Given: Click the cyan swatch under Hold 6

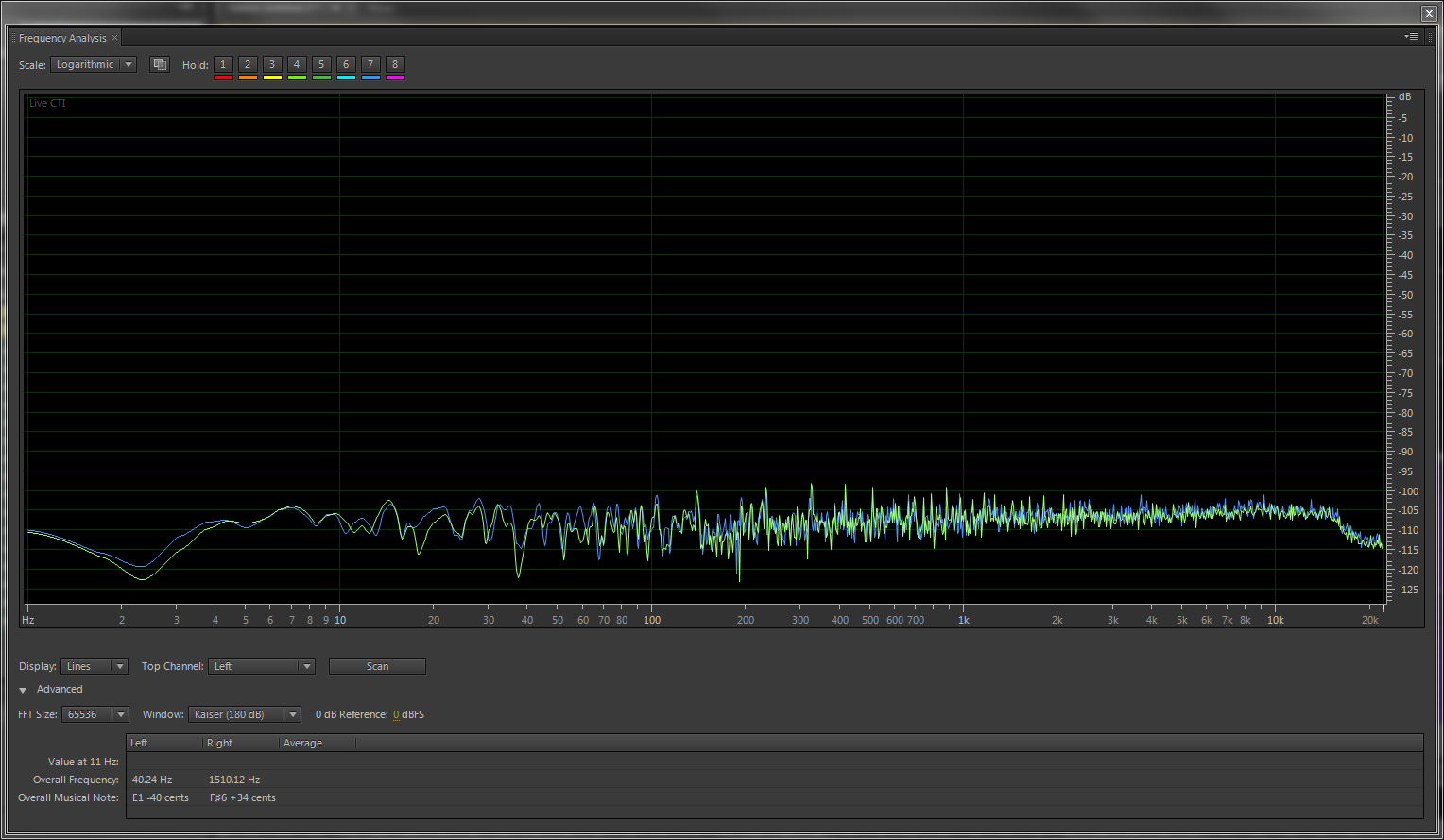Looking at the screenshot, I should pos(346,77).
